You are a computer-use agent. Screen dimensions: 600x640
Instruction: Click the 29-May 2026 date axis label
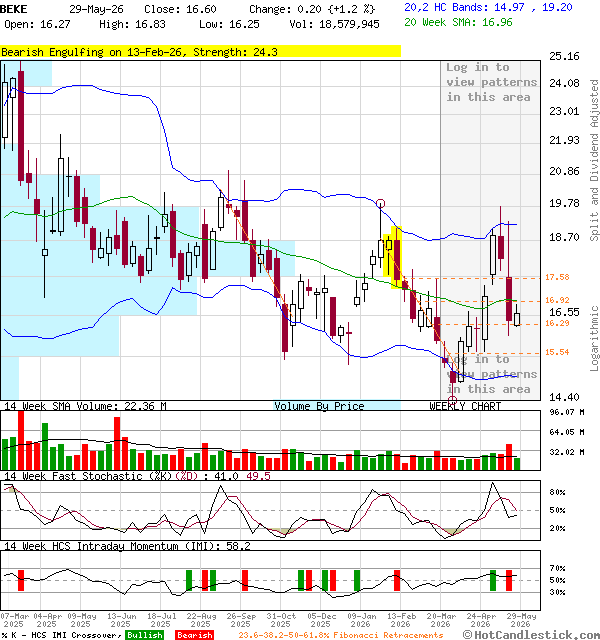521,620
